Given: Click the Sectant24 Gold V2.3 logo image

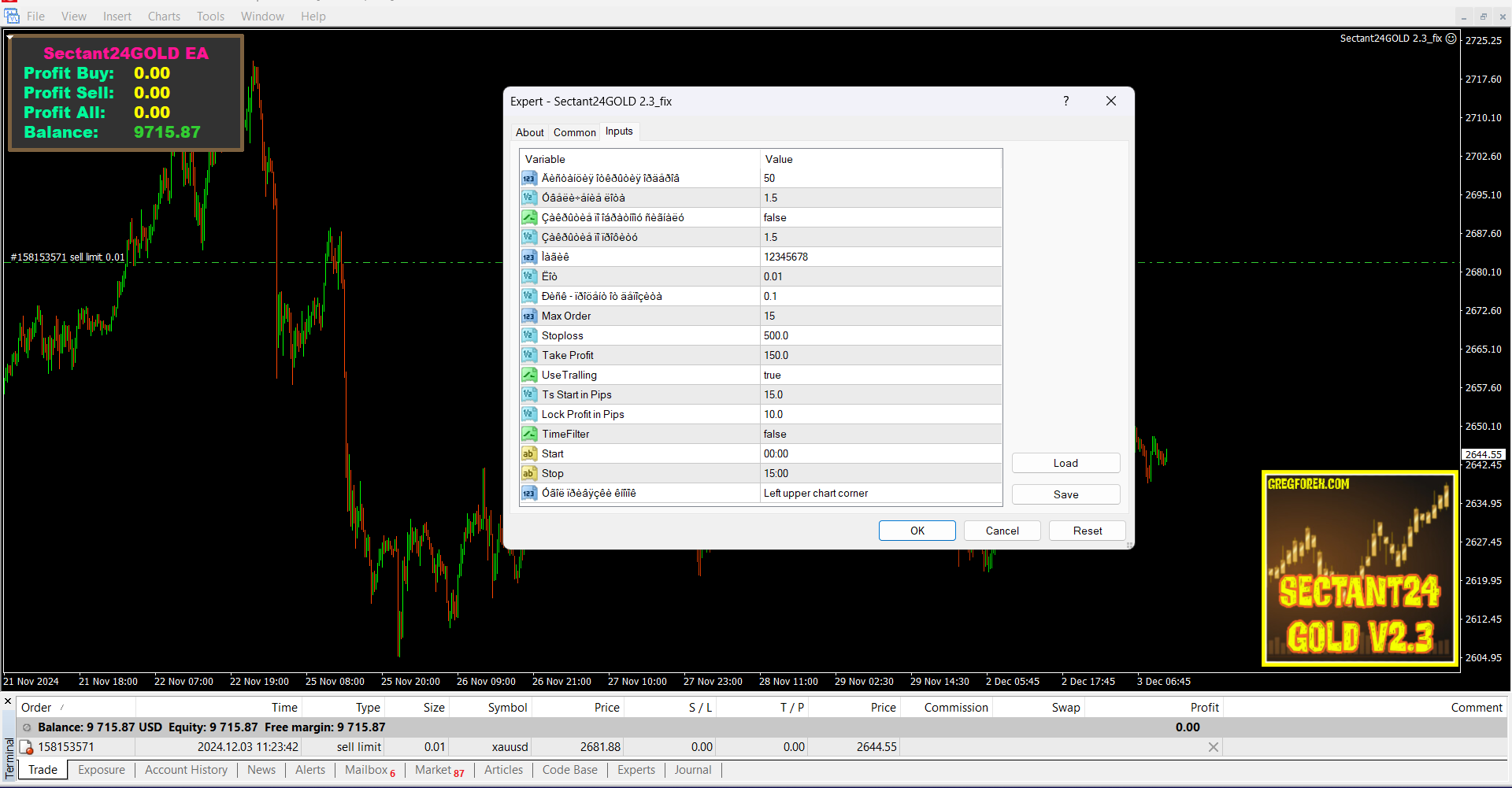Looking at the screenshot, I should 1359,568.
